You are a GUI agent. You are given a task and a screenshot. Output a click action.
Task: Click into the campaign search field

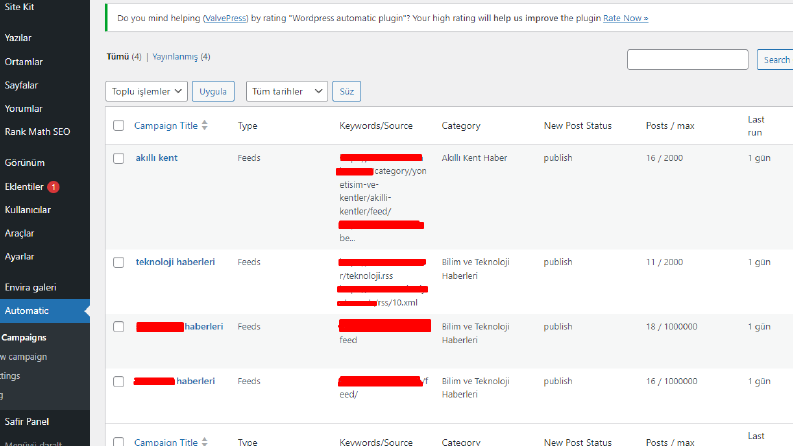tap(688, 60)
